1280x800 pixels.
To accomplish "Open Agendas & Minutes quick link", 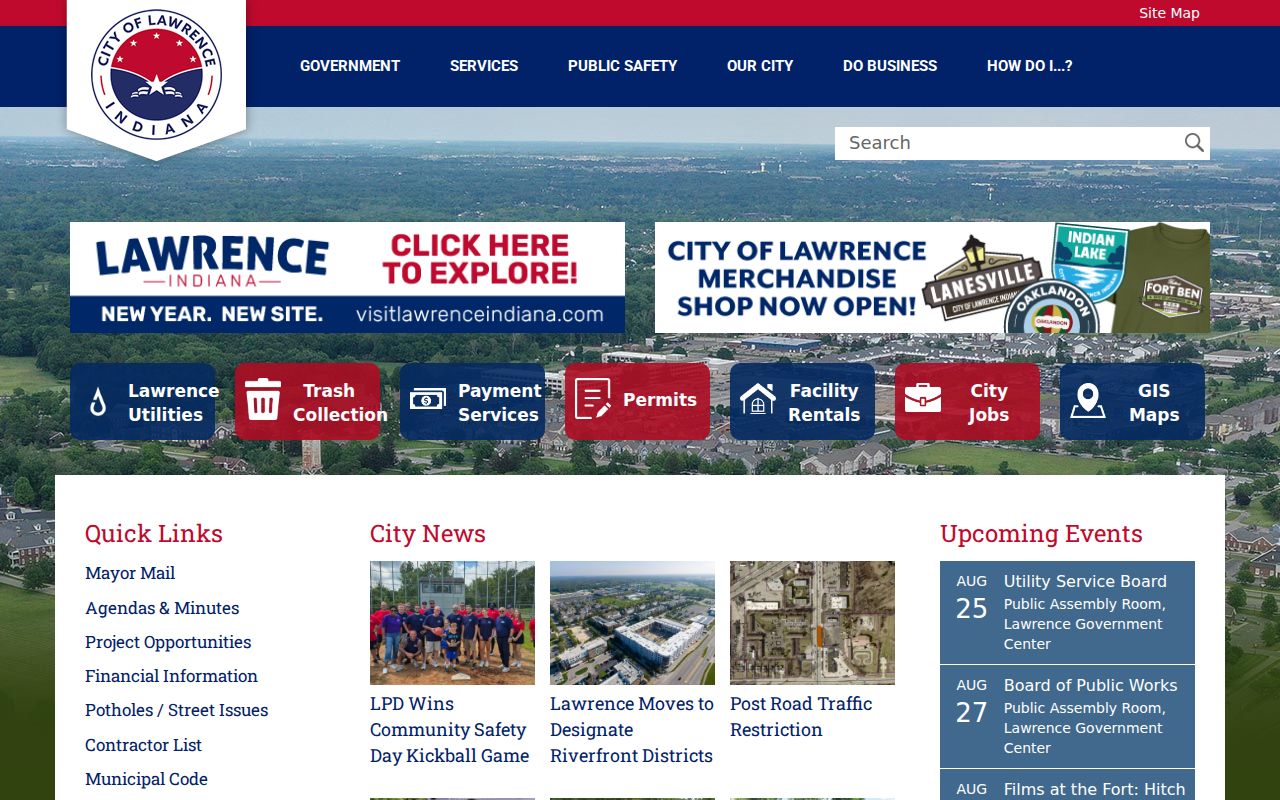I will point(162,608).
